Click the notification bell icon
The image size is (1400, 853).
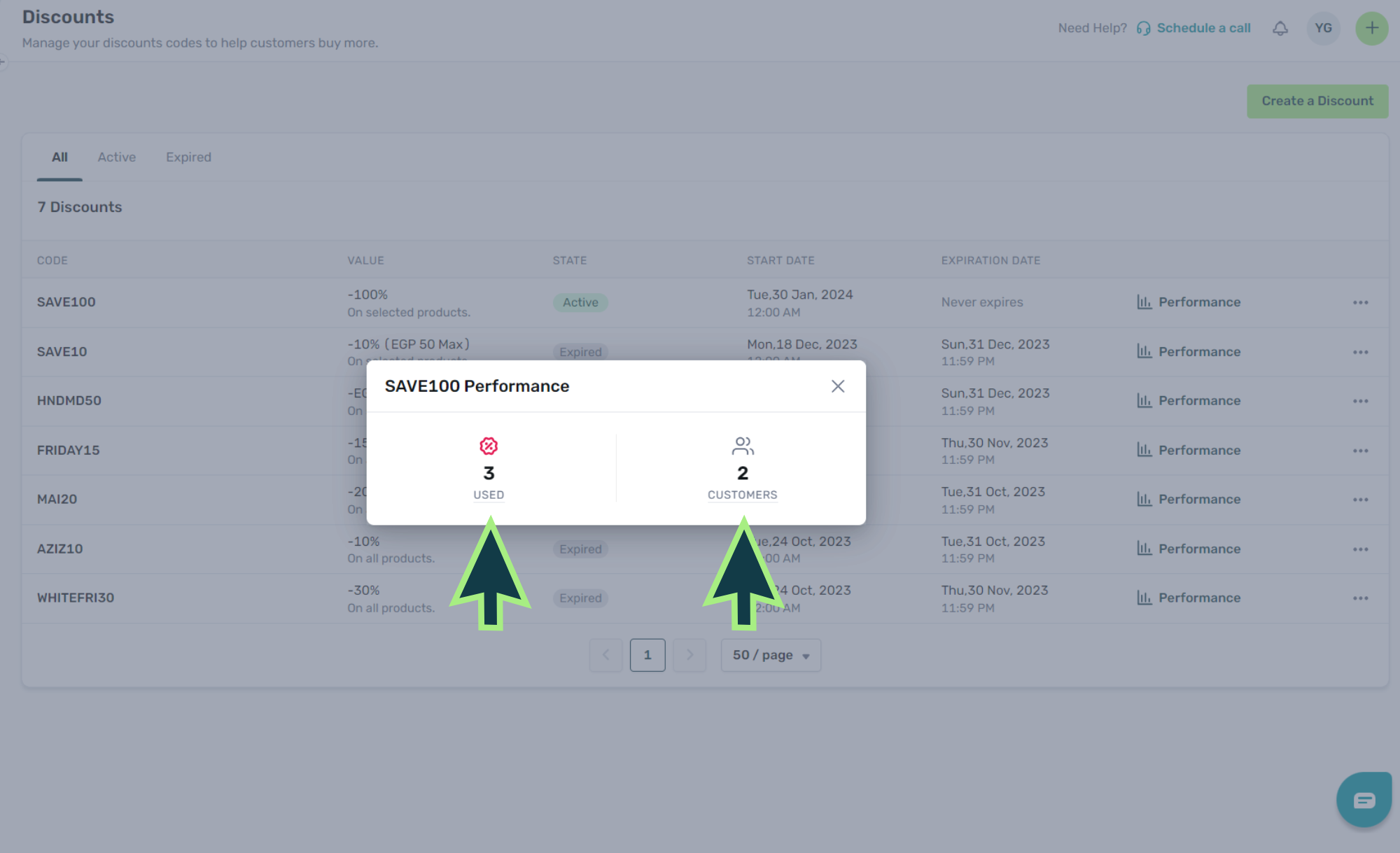coord(1280,28)
